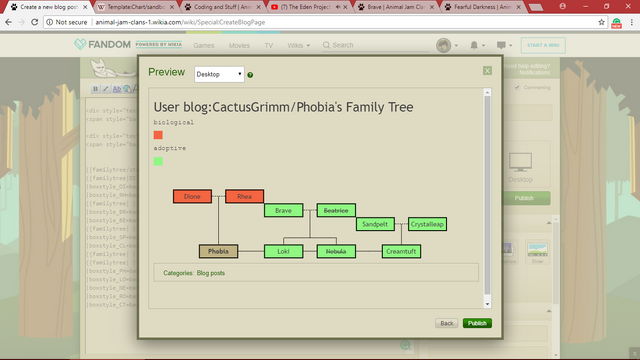Open the Desktop preview mode dropdown

[x=219, y=74]
